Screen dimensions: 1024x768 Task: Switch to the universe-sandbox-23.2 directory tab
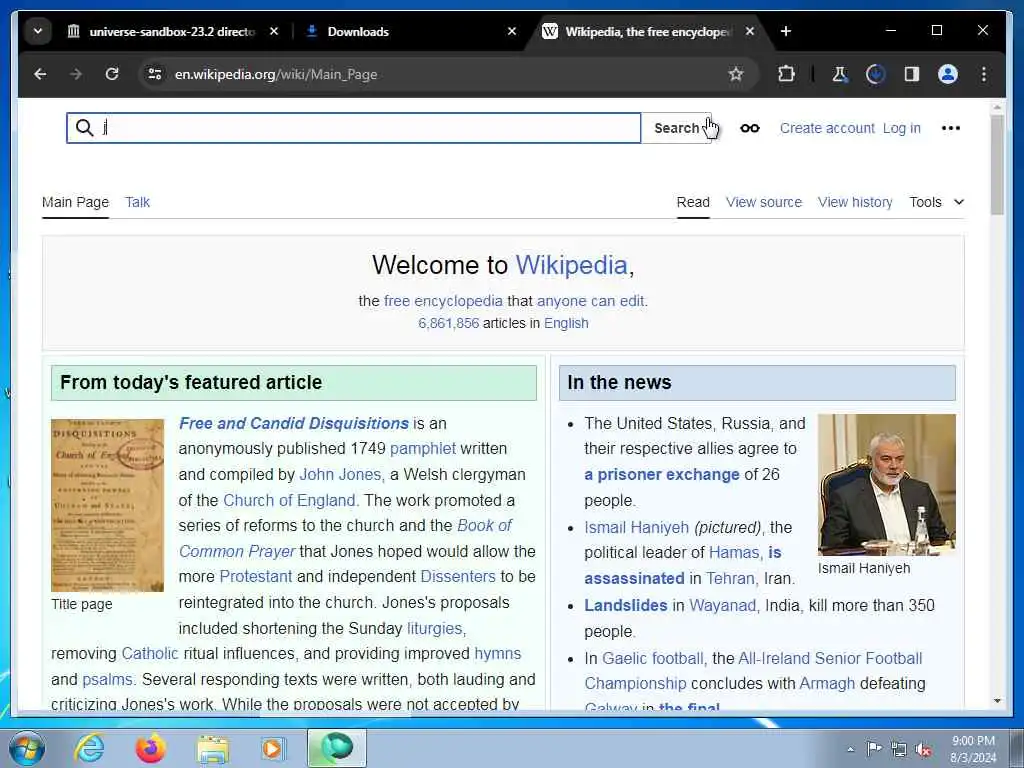(171, 31)
